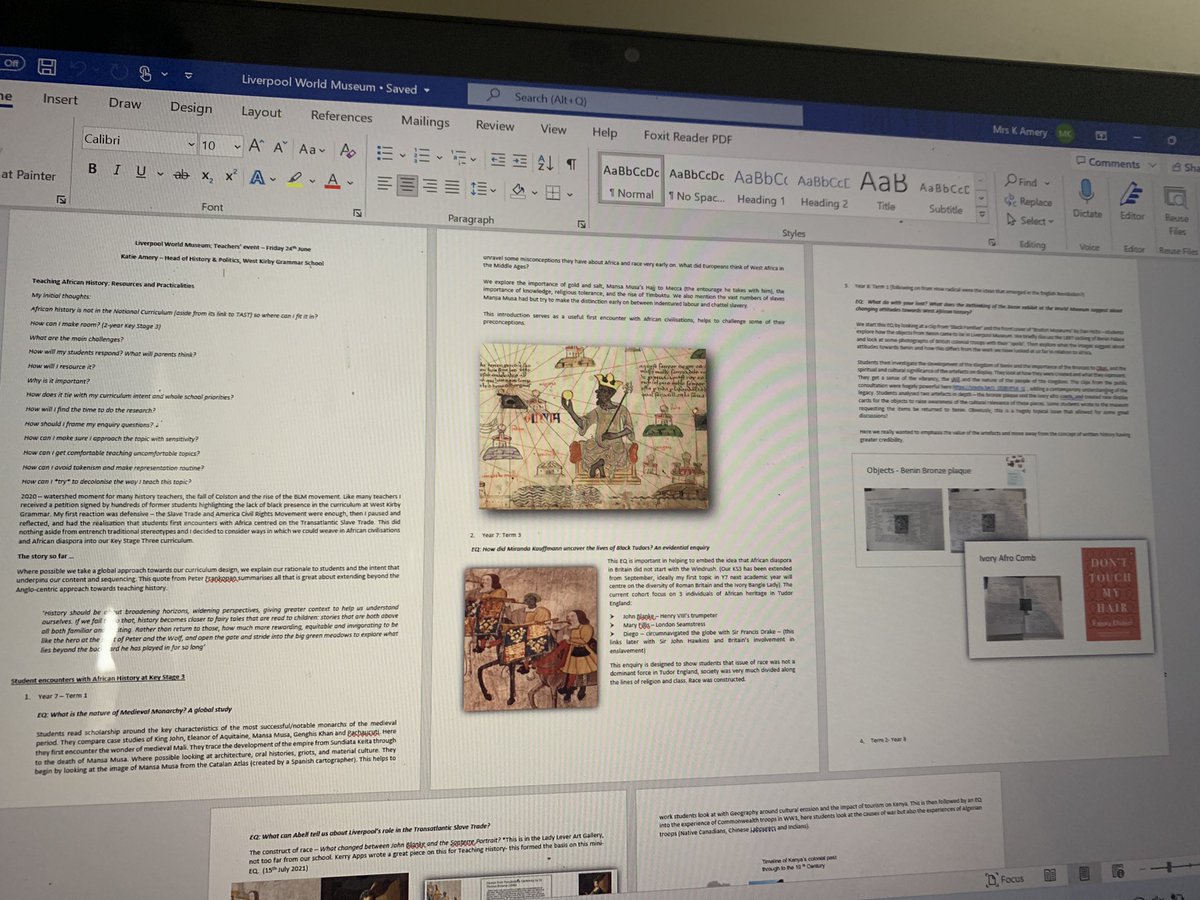1200x900 pixels.
Task: Click the Numbering list icon
Action: 422,155
